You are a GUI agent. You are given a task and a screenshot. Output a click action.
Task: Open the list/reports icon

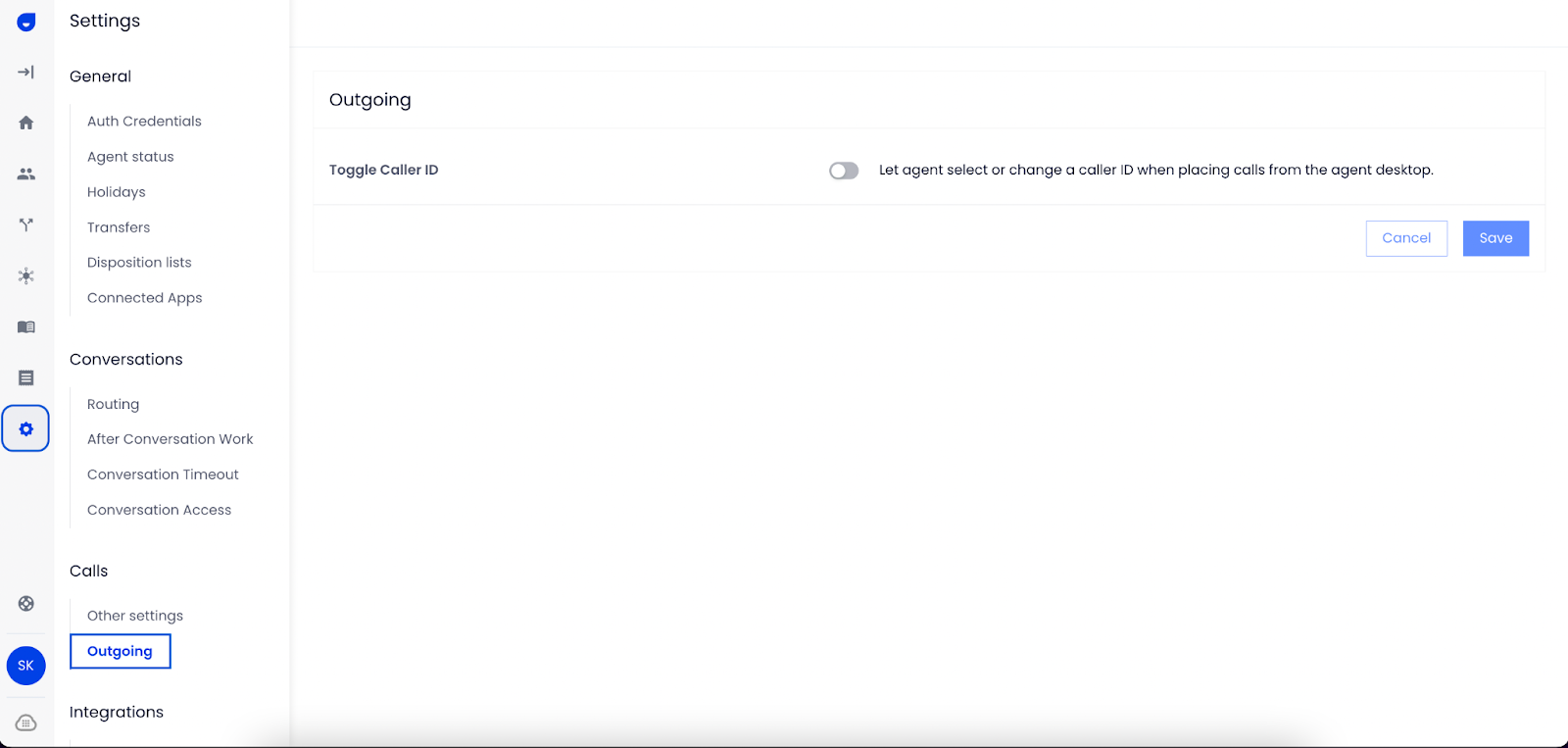pyautogui.click(x=26, y=377)
